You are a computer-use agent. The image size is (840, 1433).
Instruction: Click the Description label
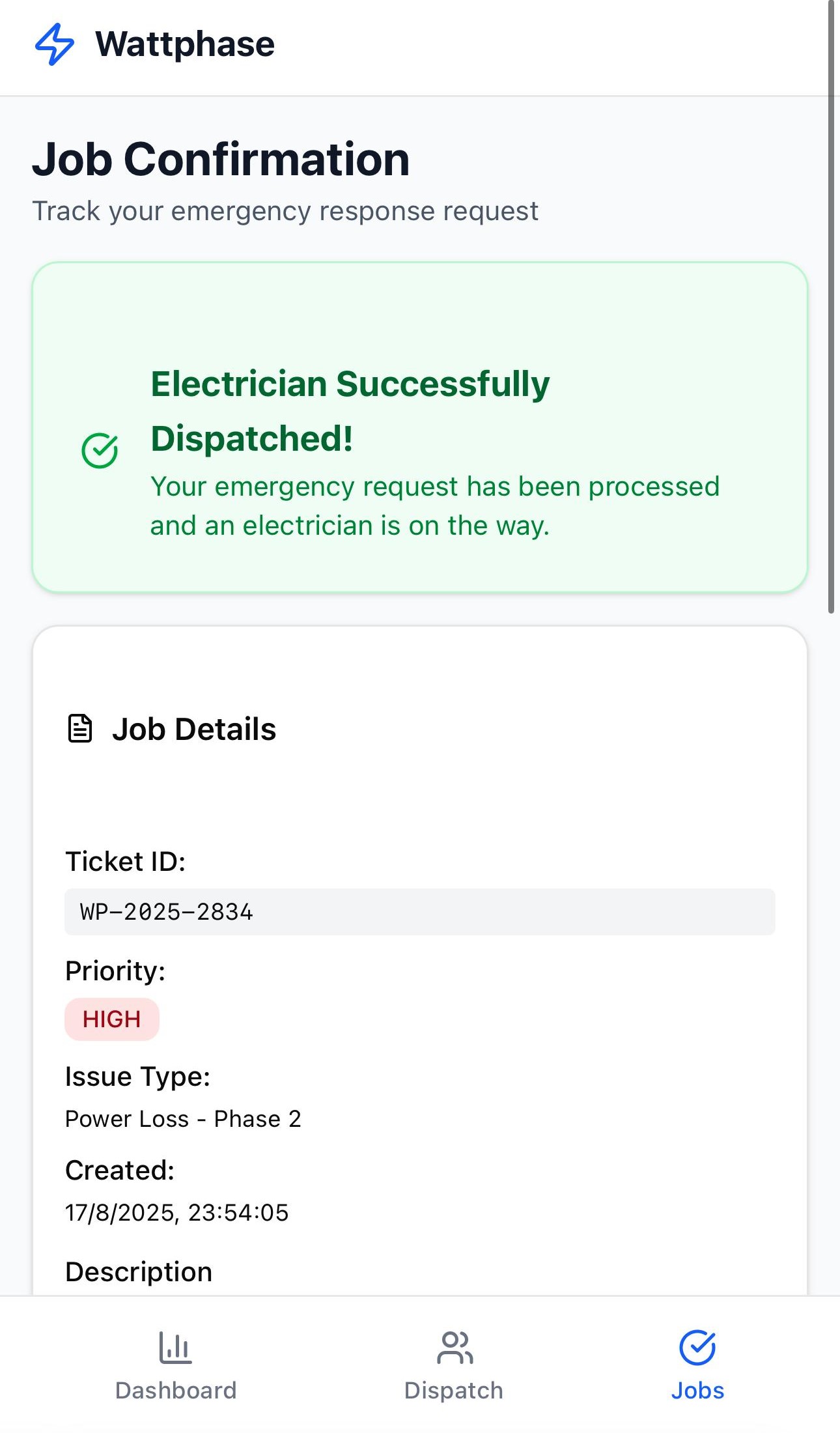tap(139, 1272)
